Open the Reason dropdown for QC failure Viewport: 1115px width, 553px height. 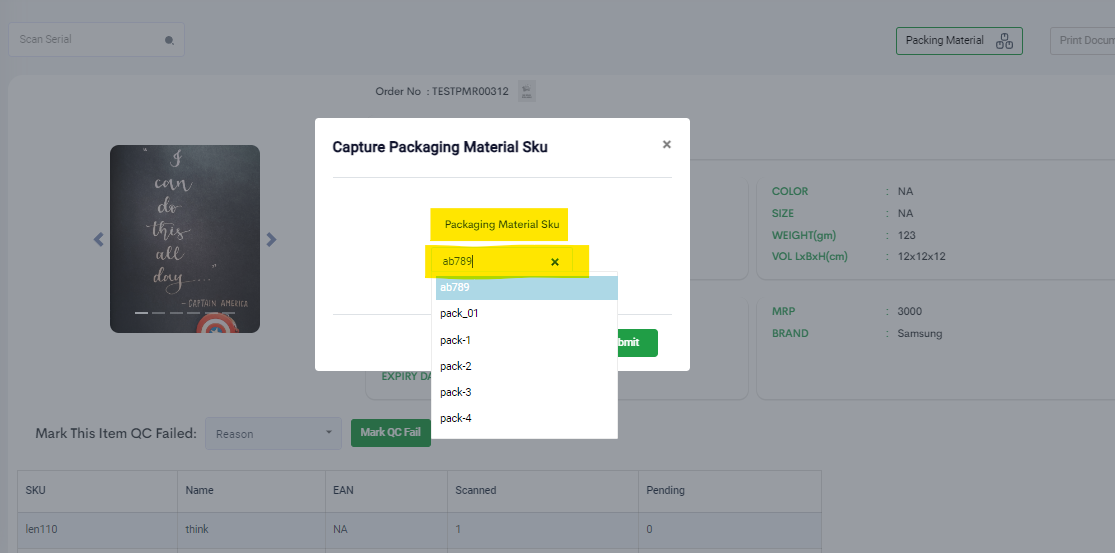(x=274, y=434)
